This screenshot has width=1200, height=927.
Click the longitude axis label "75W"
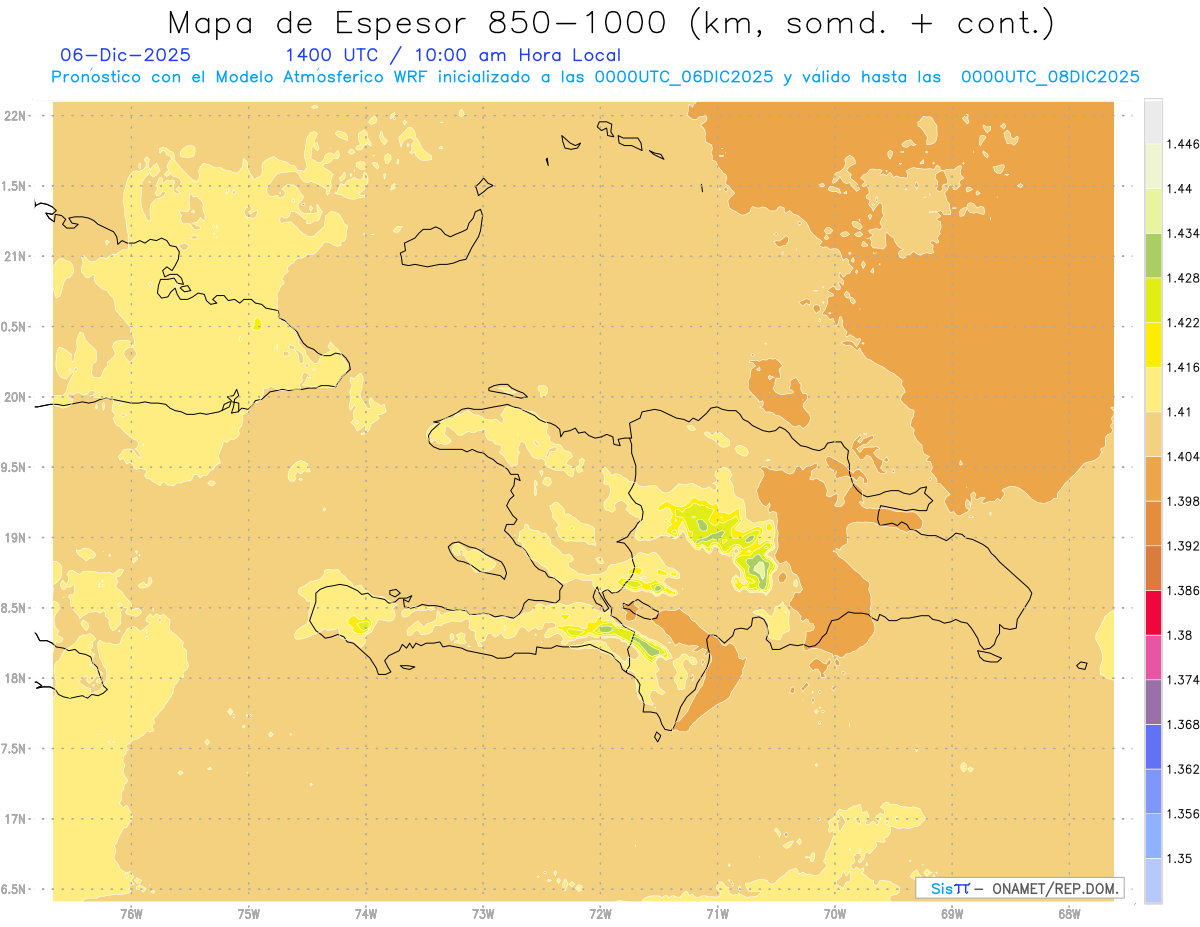pos(249,913)
